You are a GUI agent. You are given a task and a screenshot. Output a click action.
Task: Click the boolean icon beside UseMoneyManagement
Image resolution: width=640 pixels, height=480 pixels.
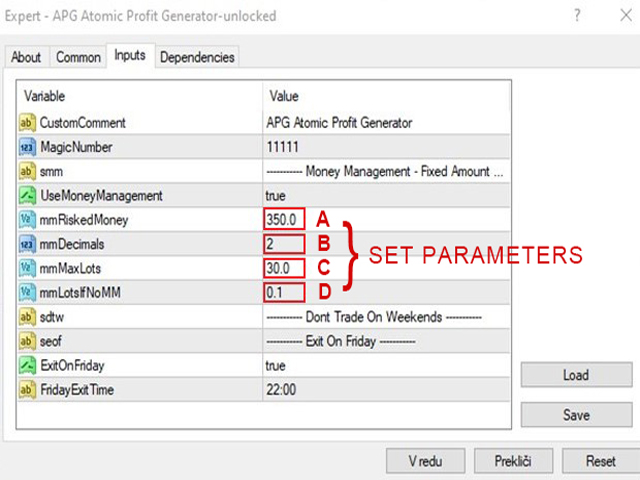tap(27, 196)
